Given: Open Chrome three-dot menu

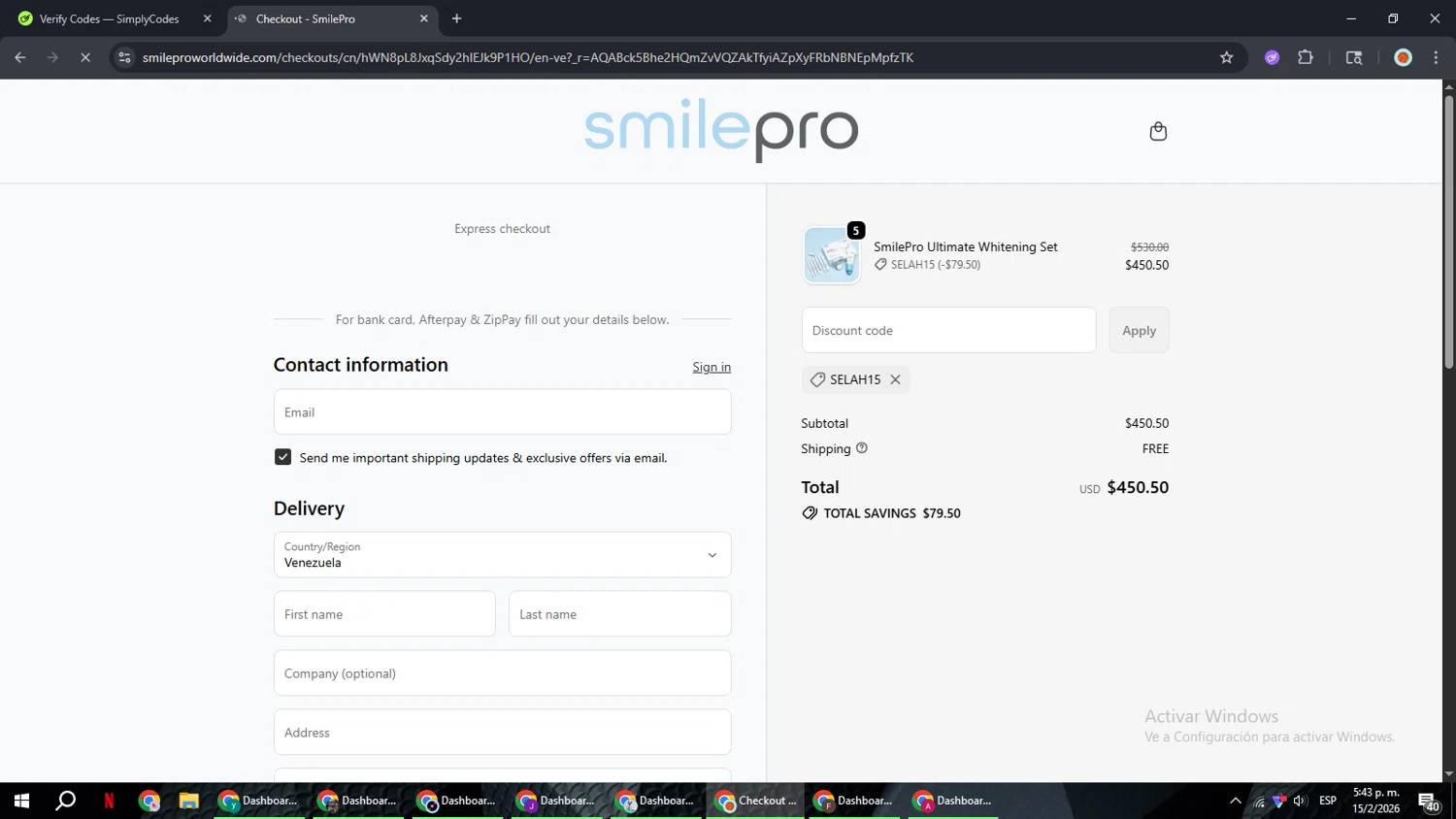Looking at the screenshot, I should coord(1436,57).
